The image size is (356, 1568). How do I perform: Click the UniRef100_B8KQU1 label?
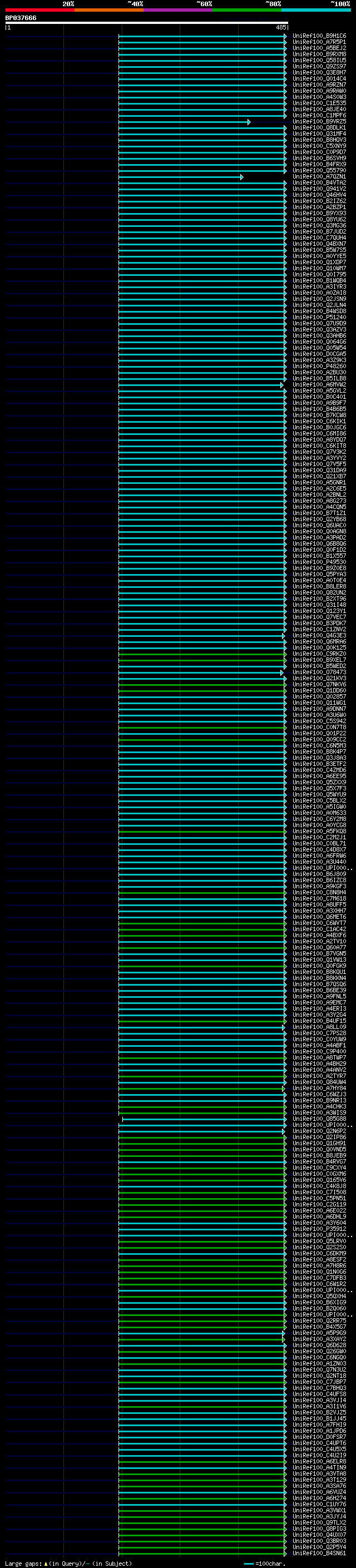(319, 972)
